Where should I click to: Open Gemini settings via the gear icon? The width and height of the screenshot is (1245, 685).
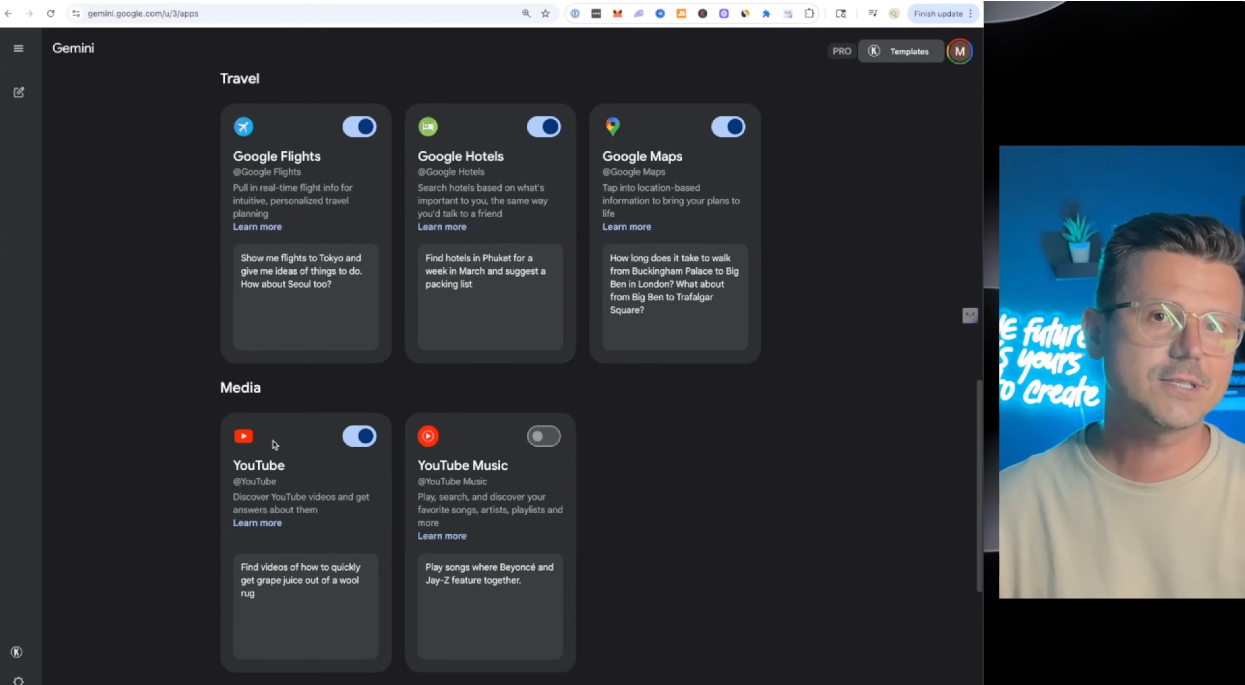tap(18, 681)
